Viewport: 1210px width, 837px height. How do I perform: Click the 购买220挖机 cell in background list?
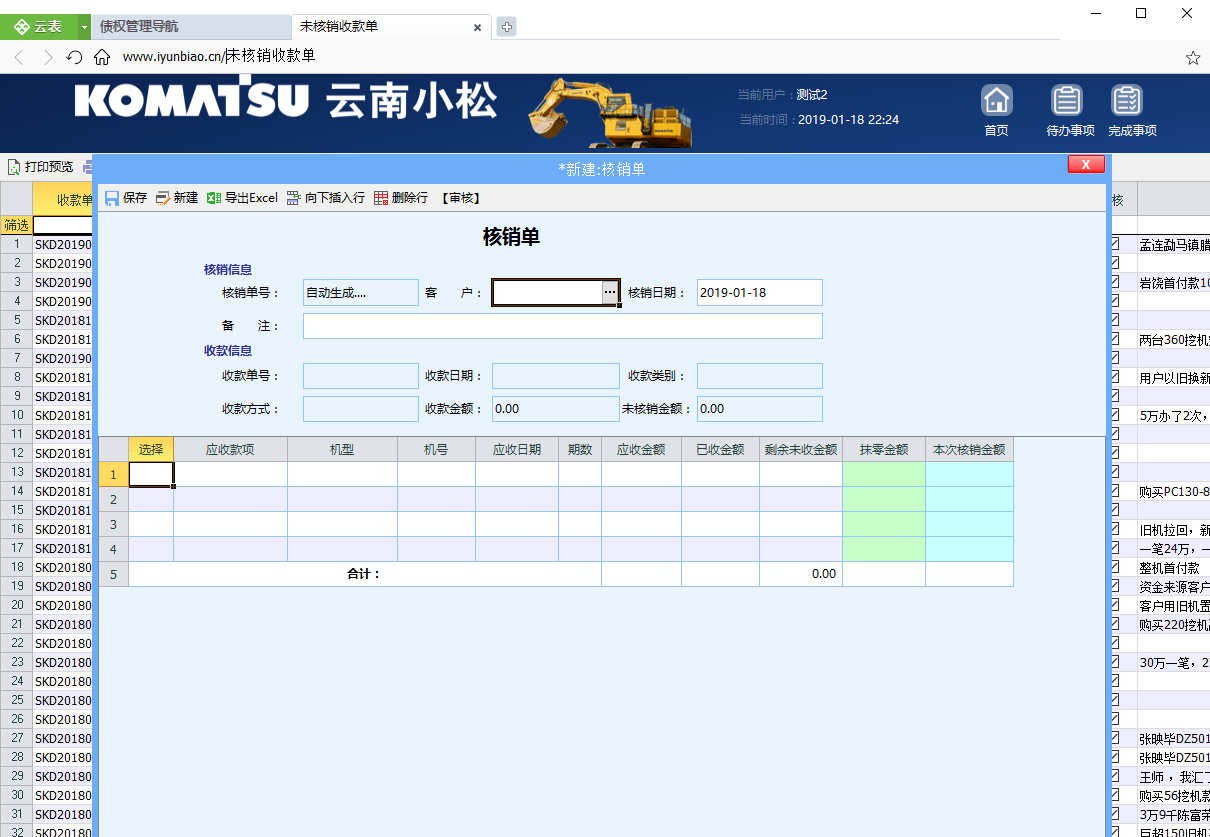point(1174,624)
